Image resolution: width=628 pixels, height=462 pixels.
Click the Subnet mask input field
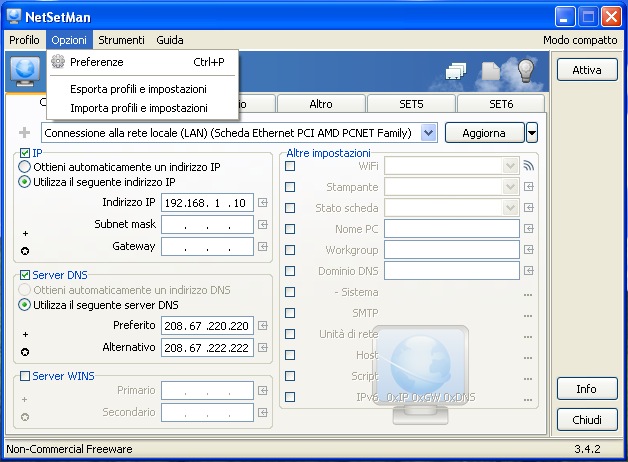coord(207,224)
